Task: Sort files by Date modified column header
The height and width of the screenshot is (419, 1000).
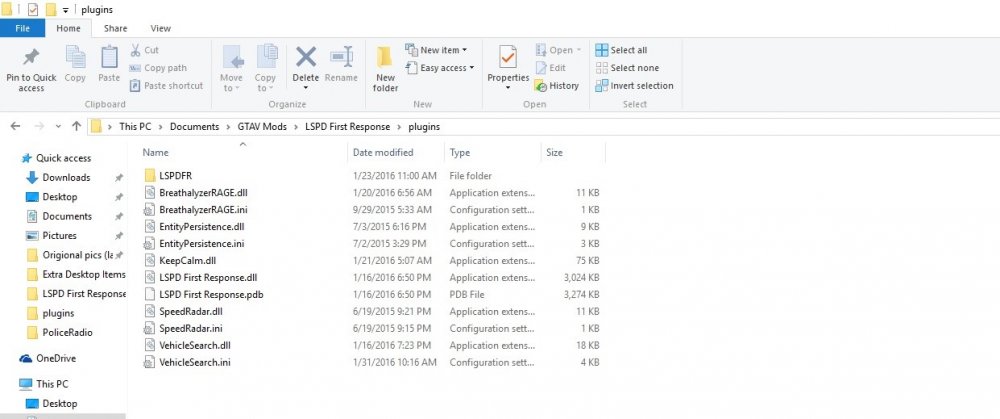Action: point(383,152)
